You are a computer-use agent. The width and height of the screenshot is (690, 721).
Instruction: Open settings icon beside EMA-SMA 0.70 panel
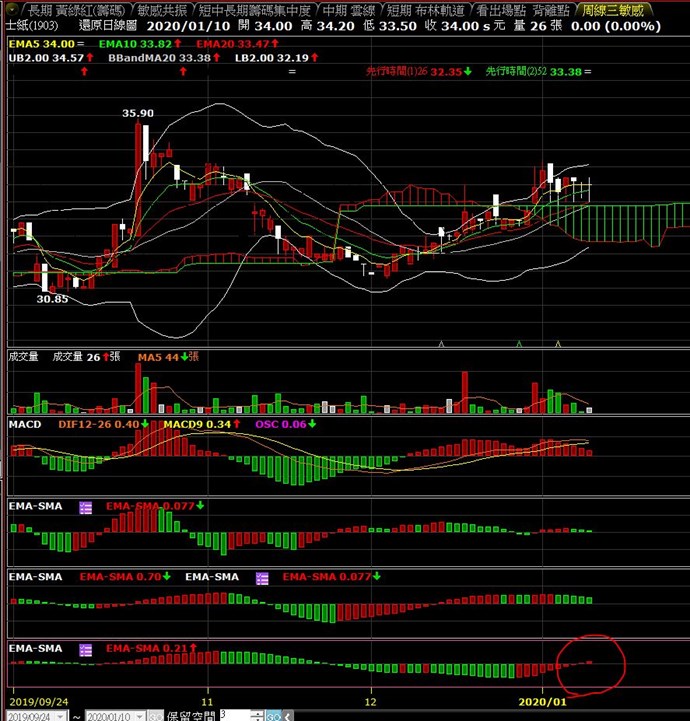pos(262,578)
